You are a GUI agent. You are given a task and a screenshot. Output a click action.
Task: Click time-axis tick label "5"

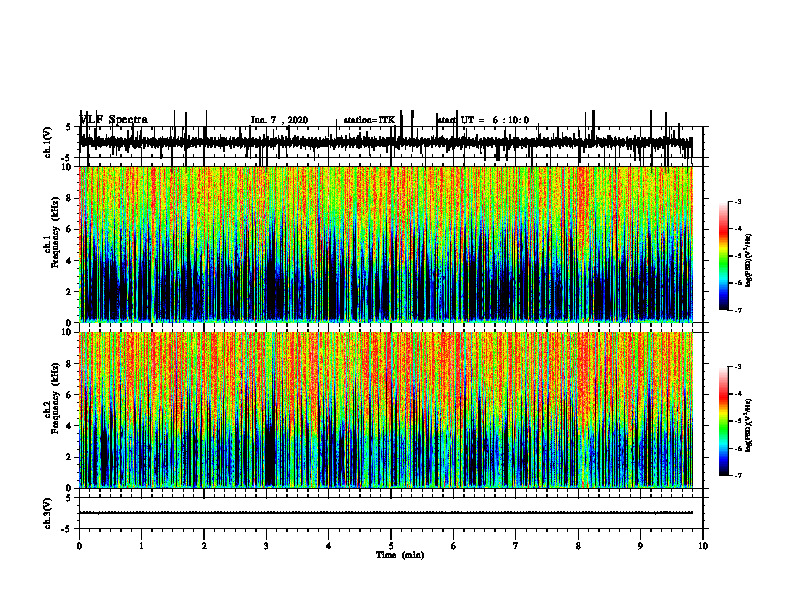391,546
